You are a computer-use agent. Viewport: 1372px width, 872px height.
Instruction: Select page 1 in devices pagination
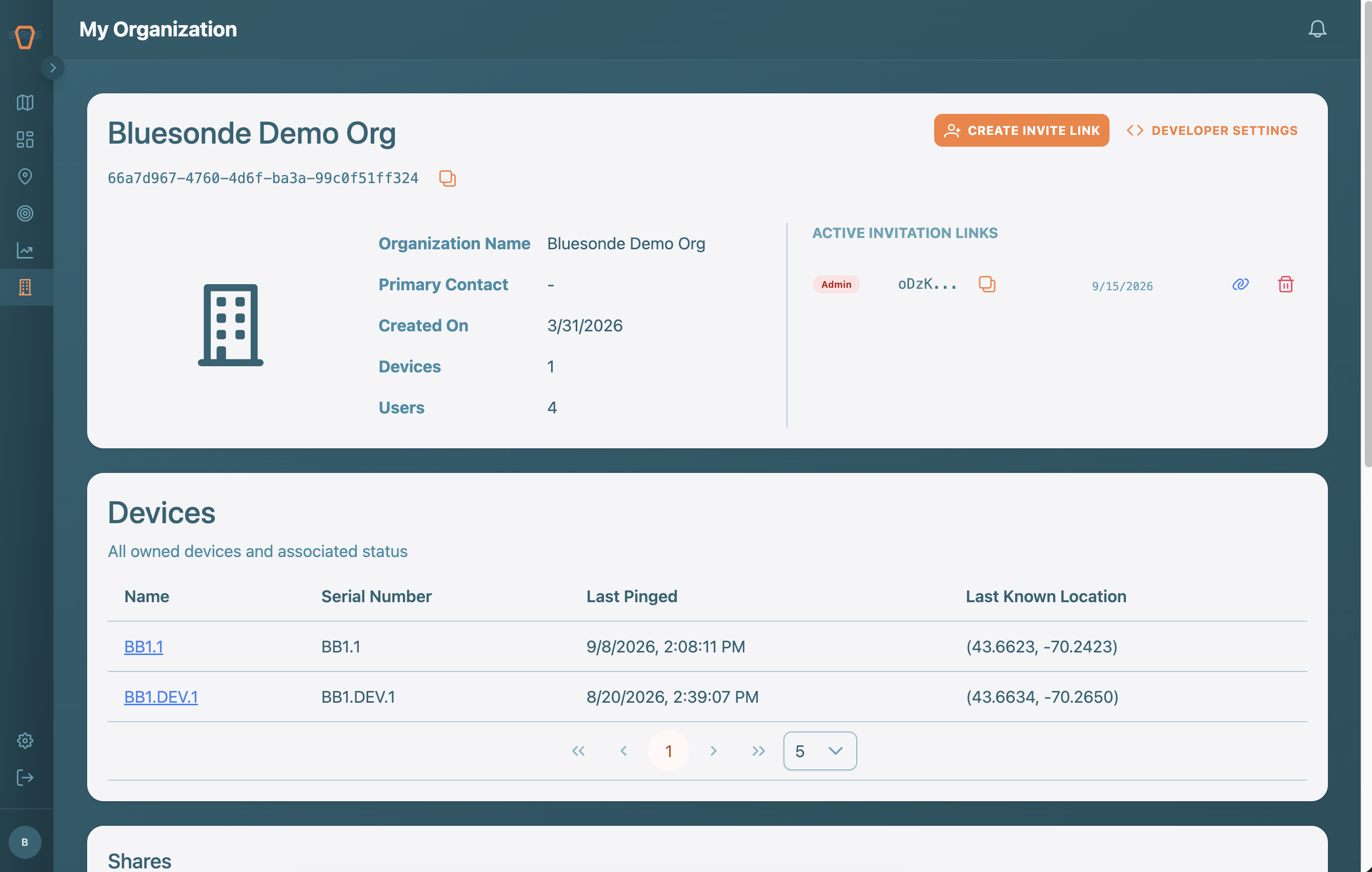669,750
